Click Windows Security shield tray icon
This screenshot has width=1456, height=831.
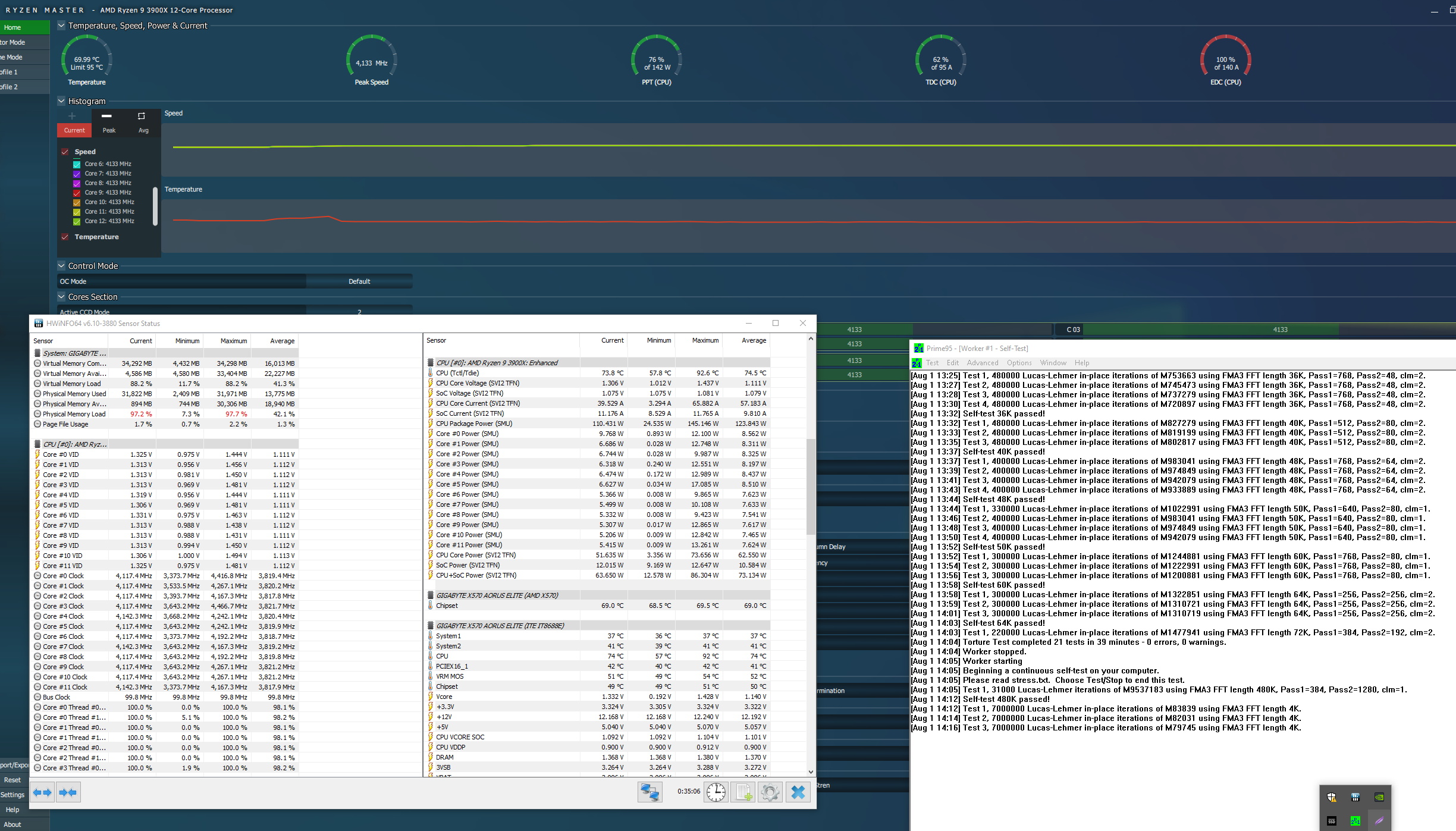pos(1332,797)
